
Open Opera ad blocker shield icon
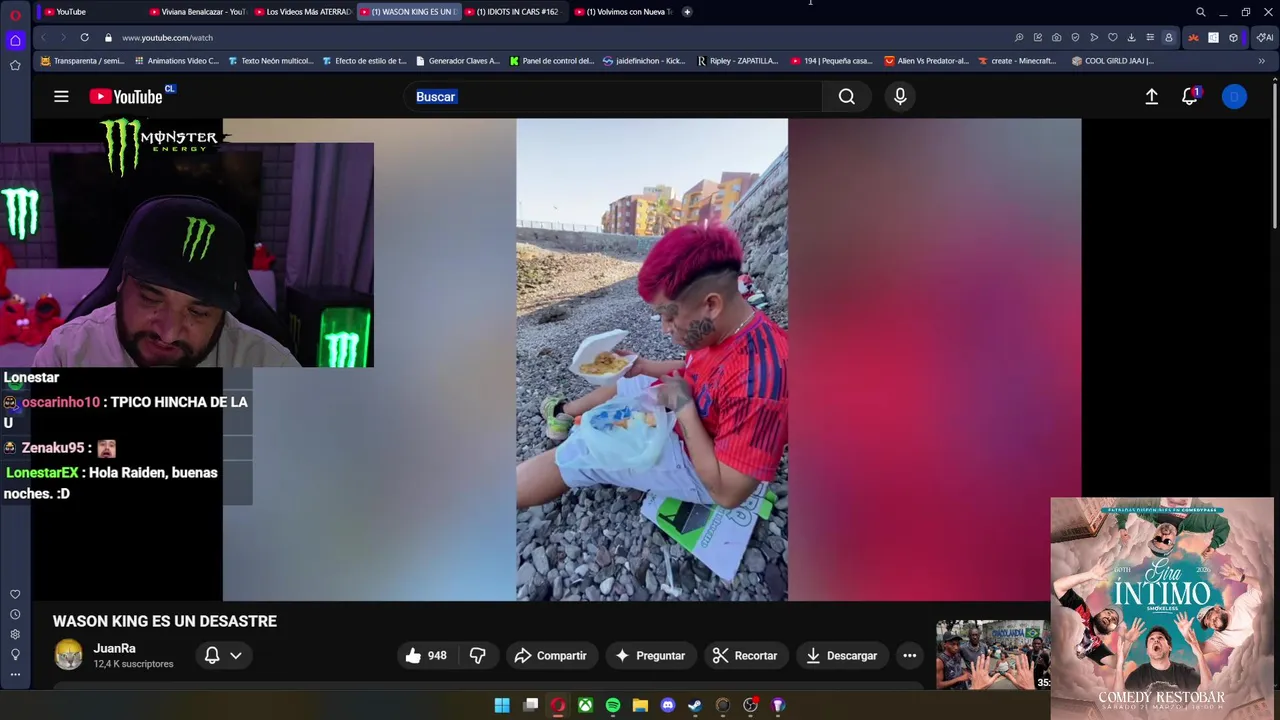[1075, 37]
